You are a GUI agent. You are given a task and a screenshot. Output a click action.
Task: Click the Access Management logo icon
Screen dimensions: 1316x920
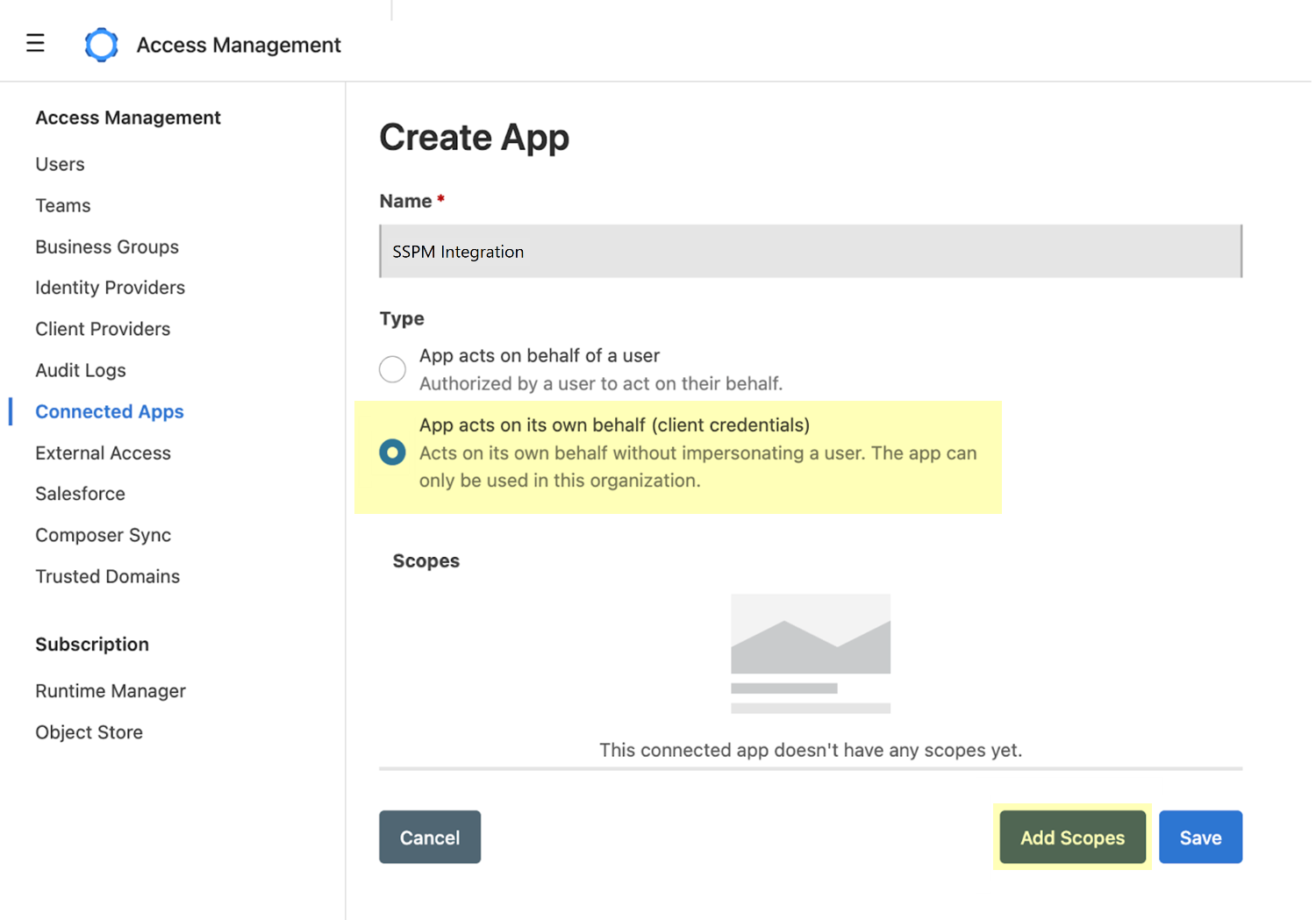[101, 45]
